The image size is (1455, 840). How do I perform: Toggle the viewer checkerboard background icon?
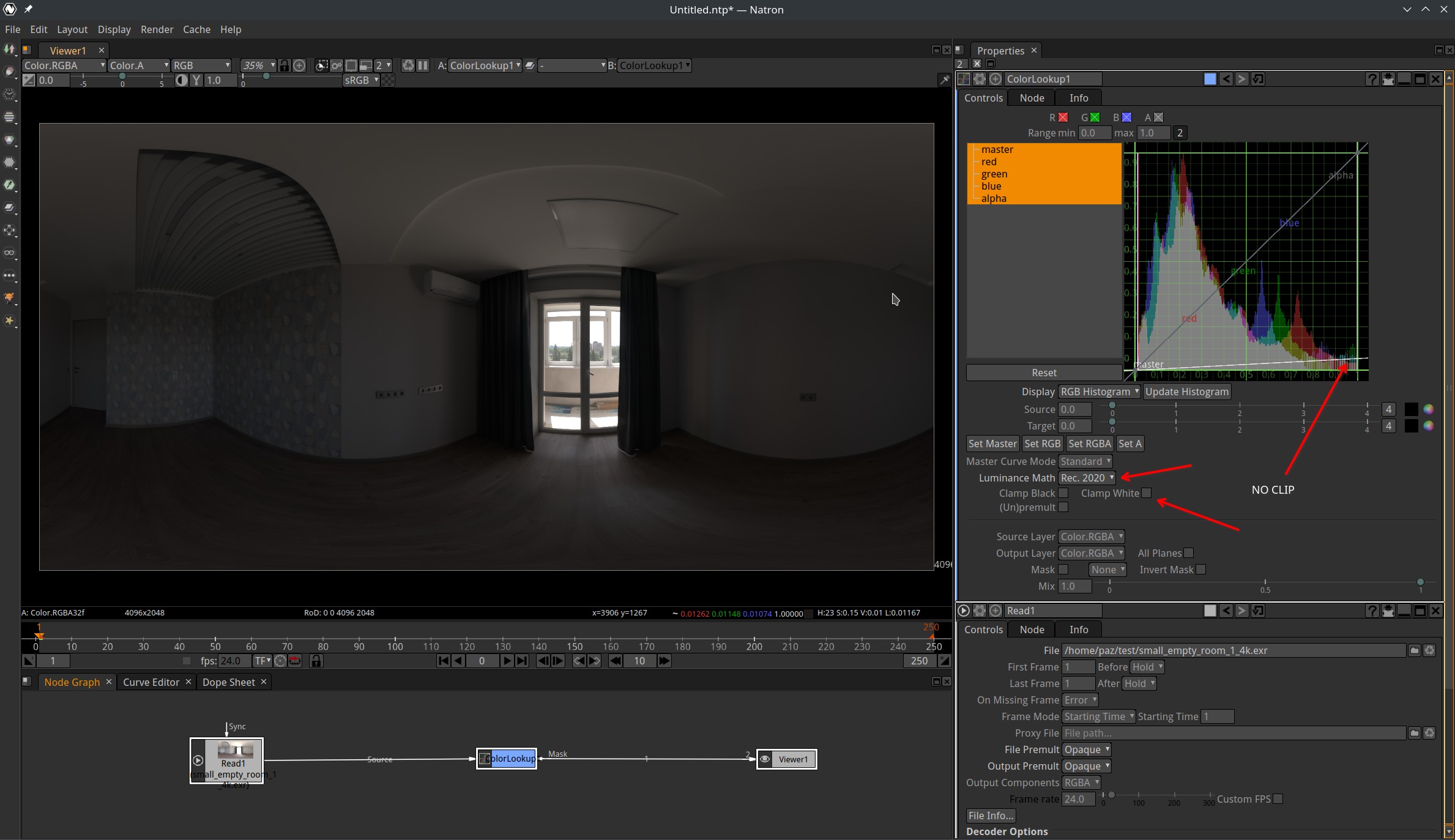coord(389,80)
